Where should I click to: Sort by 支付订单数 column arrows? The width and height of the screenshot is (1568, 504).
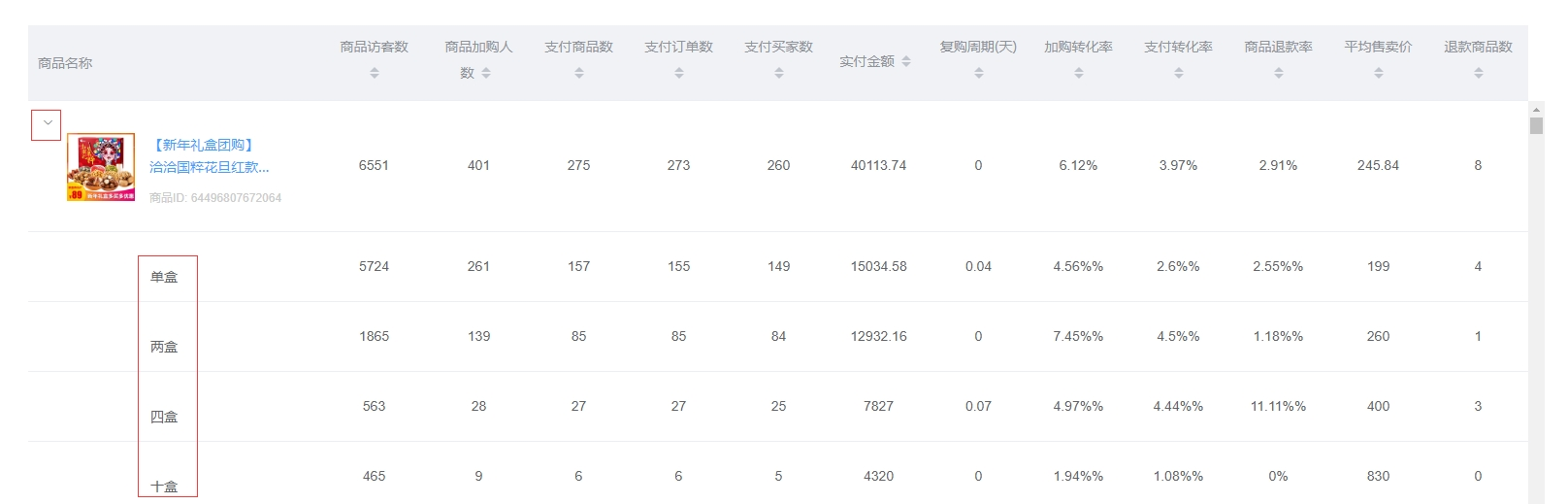(679, 73)
